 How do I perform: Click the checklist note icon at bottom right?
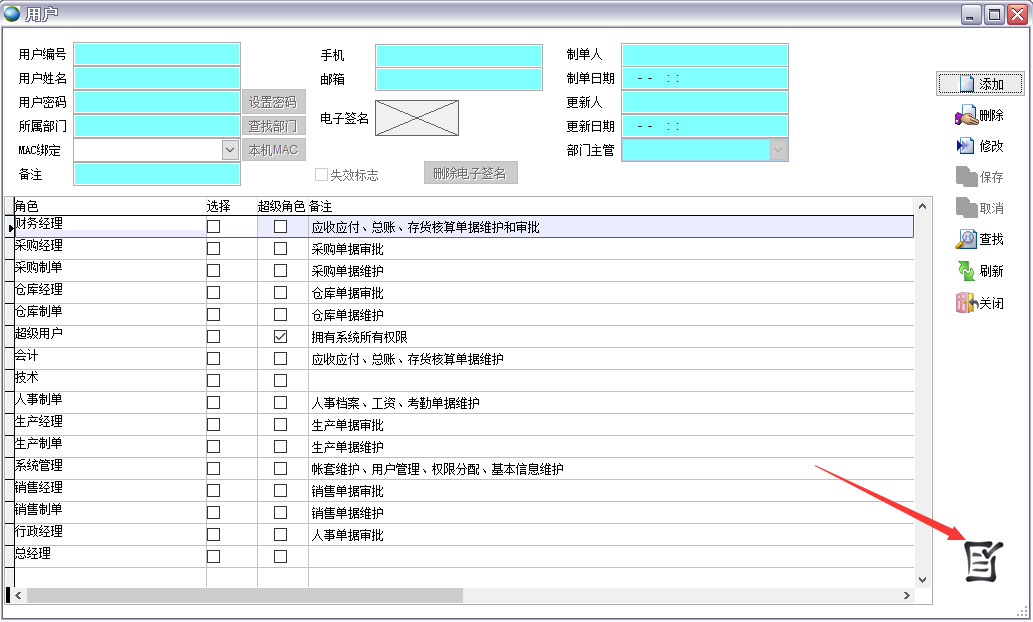point(983,560)
